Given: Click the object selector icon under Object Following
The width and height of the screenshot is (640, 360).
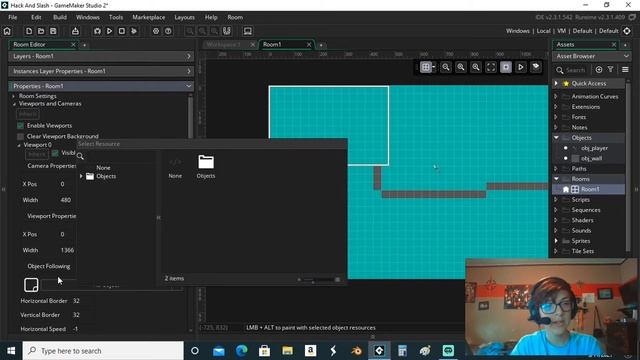Looking at the screenshot, I should (31, 284).
